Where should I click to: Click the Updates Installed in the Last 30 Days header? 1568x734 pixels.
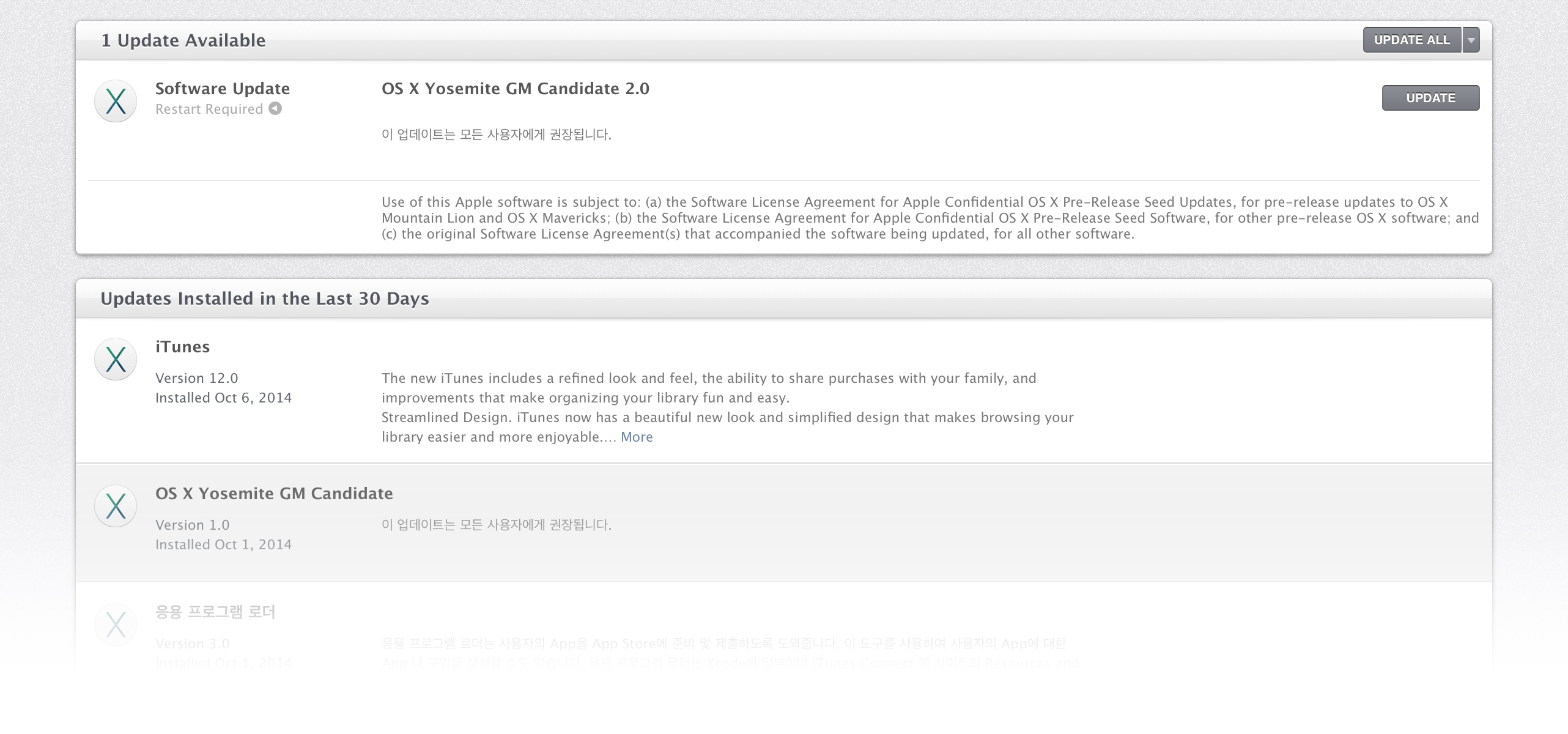tap(265, 298)
